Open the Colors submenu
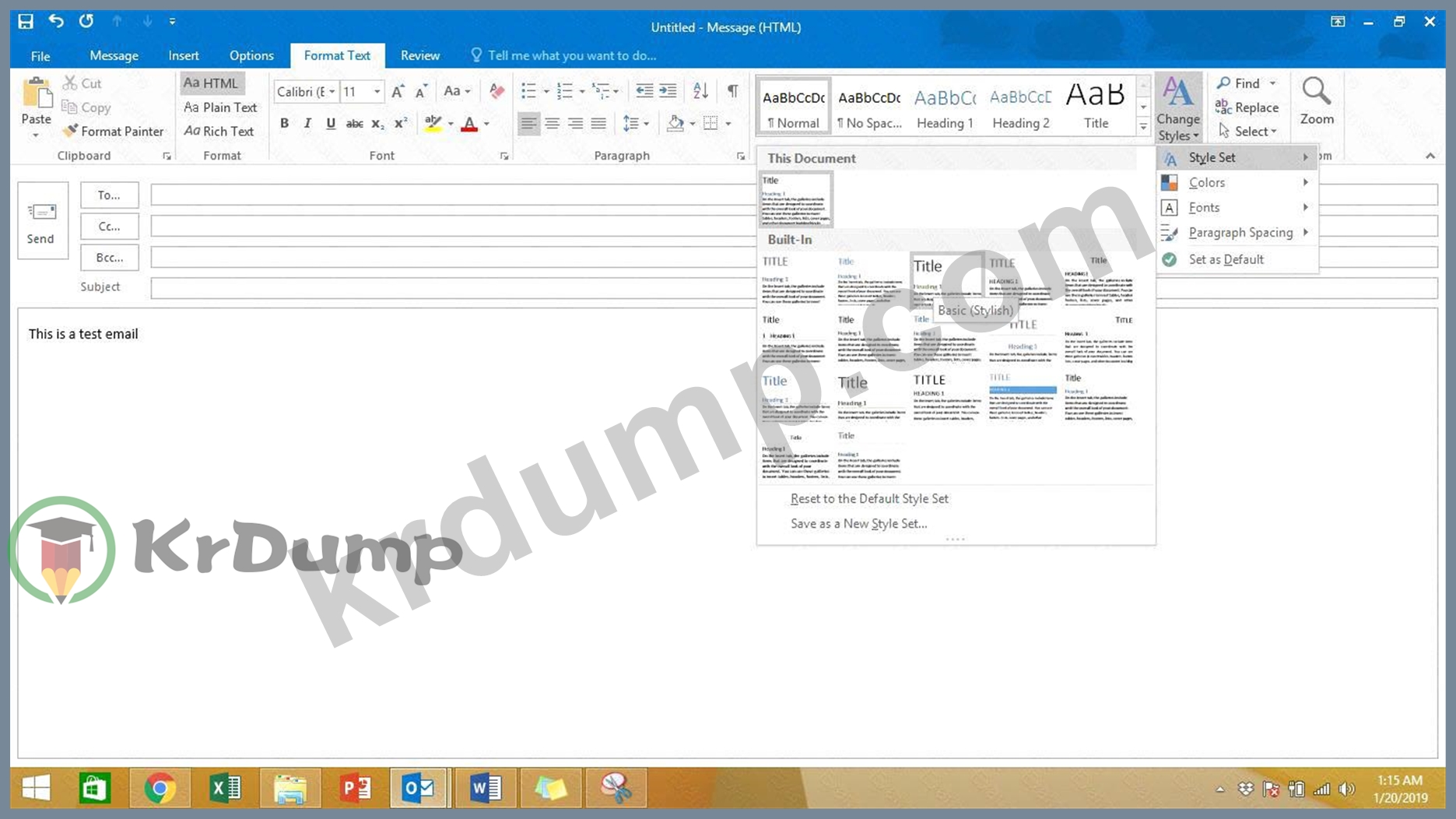The width and height of the screenshot is (1456, 819). (1237, 182)
